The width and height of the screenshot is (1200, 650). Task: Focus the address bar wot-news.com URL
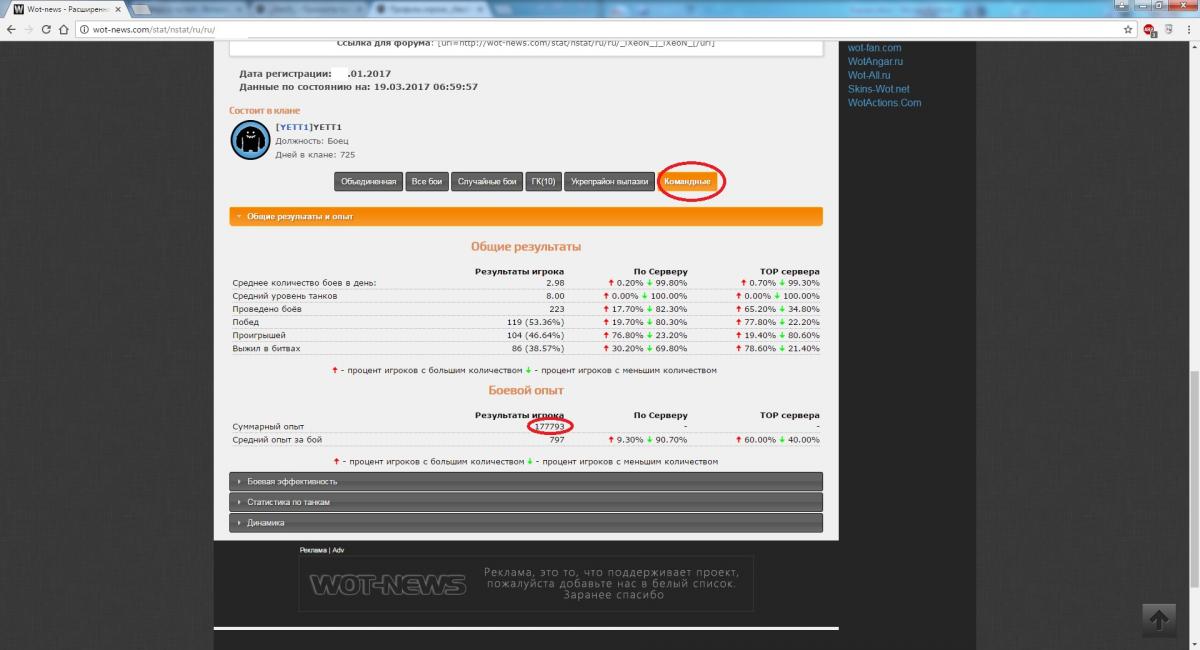click(600, 30)
